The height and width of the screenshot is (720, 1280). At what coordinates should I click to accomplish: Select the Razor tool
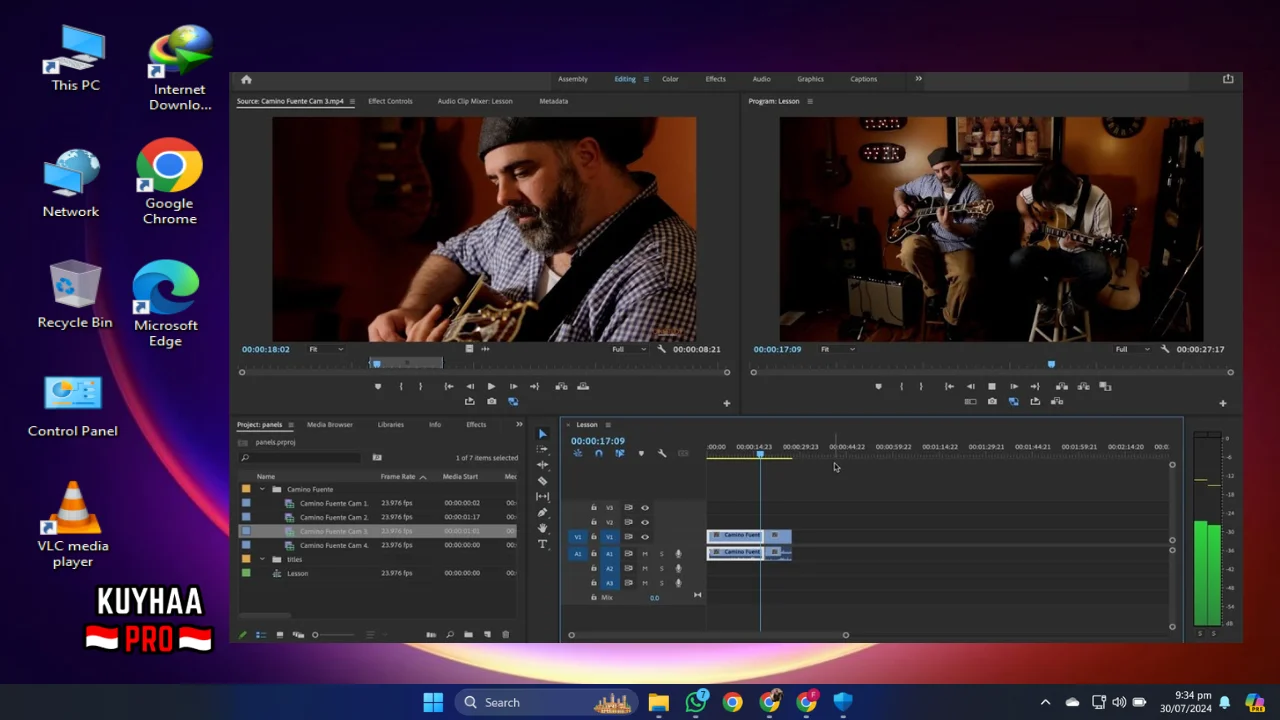pyautogui.click(x=543, y=481)
